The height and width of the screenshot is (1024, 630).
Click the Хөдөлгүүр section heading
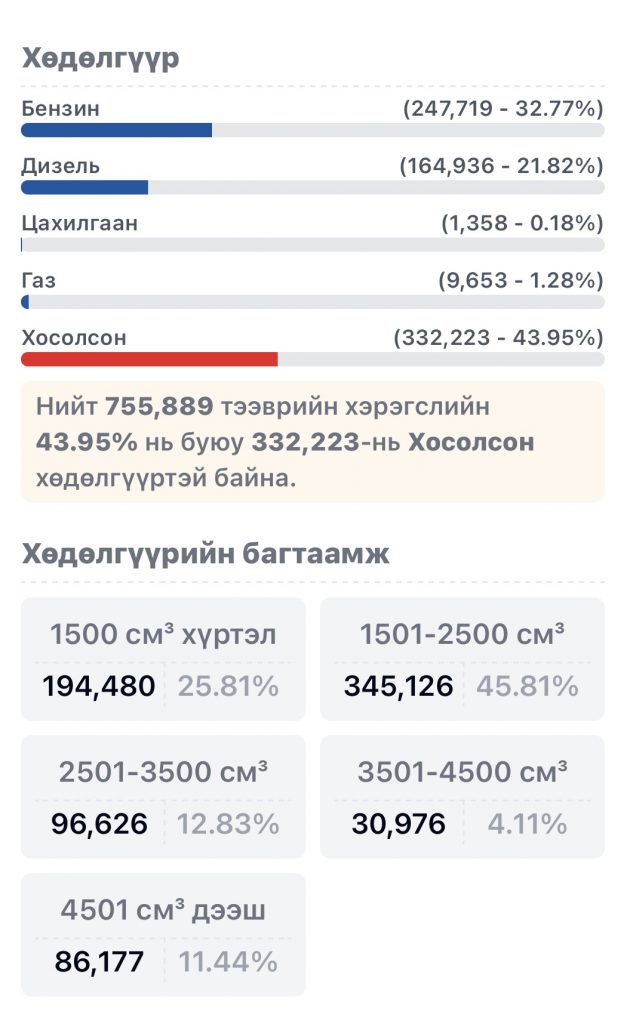point(101,58)
